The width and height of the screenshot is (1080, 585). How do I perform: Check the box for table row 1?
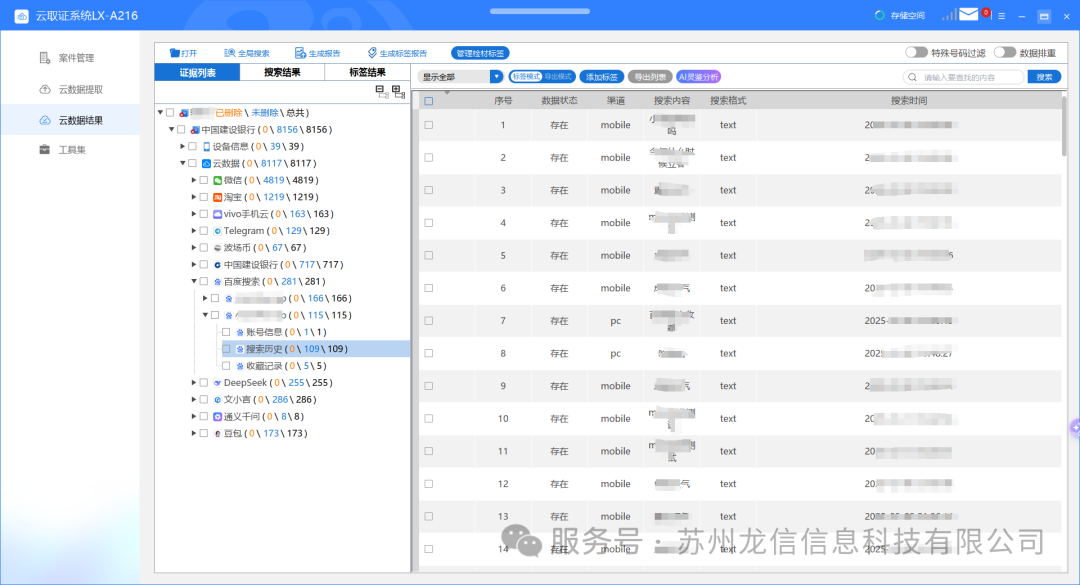click(x=428, y=125)
